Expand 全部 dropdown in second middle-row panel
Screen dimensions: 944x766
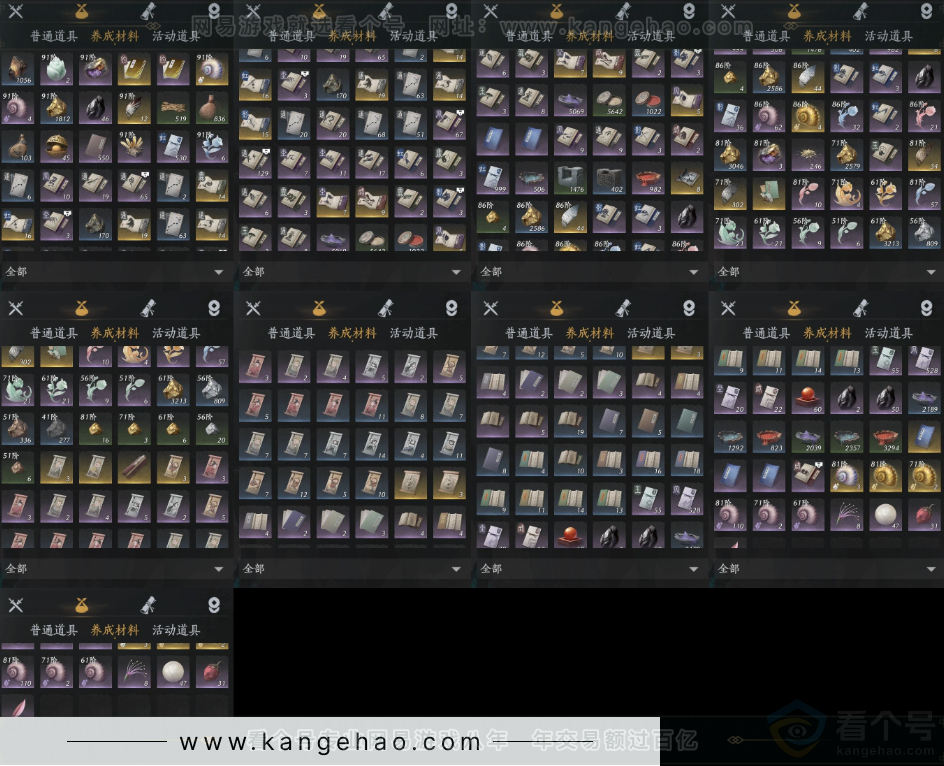click(x=352, y=568)
